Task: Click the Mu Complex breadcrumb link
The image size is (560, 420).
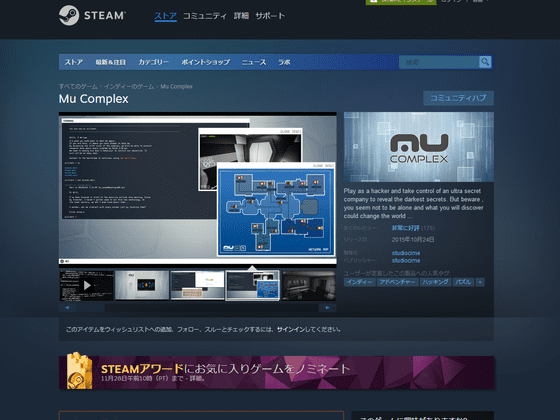Action: pyautogui.click(x=176, y=86)
